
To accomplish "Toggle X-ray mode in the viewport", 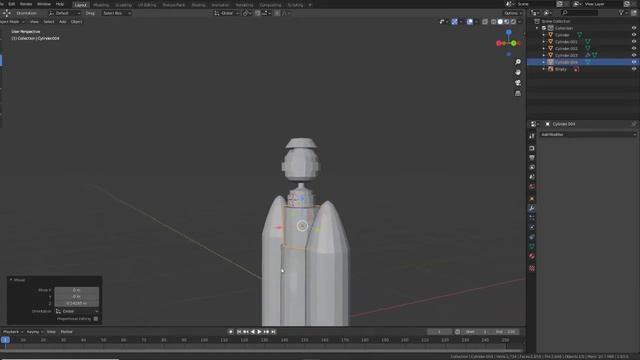I will tap(485, 22).
